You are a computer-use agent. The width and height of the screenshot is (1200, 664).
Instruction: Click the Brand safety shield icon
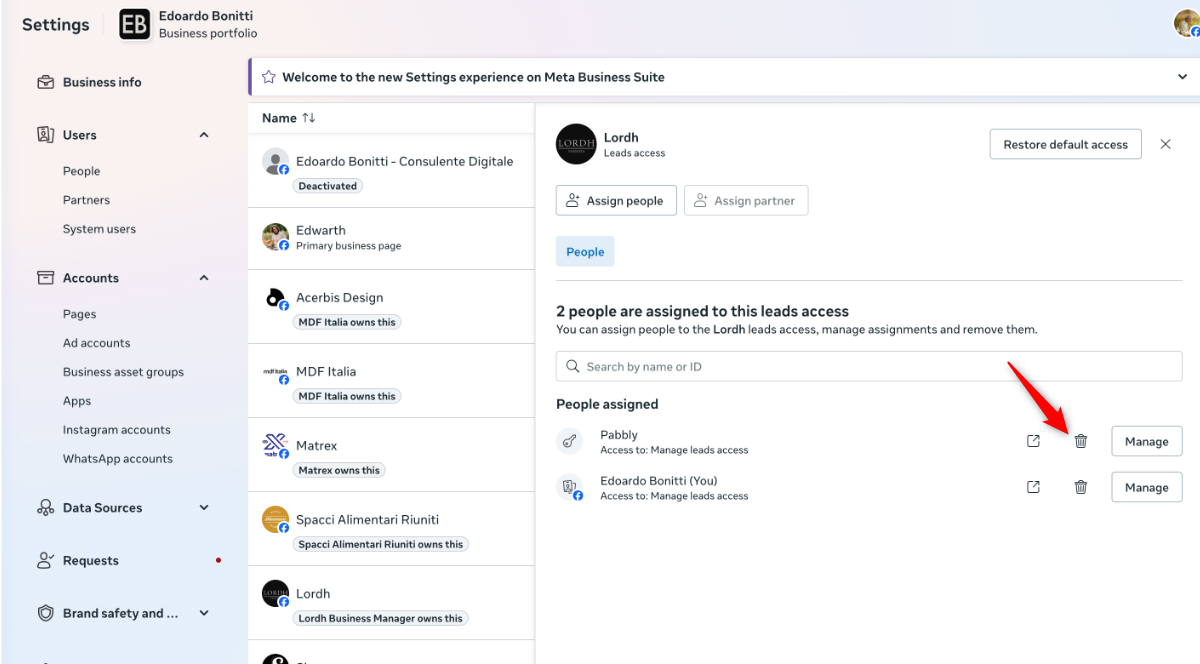tap(45, 613)
